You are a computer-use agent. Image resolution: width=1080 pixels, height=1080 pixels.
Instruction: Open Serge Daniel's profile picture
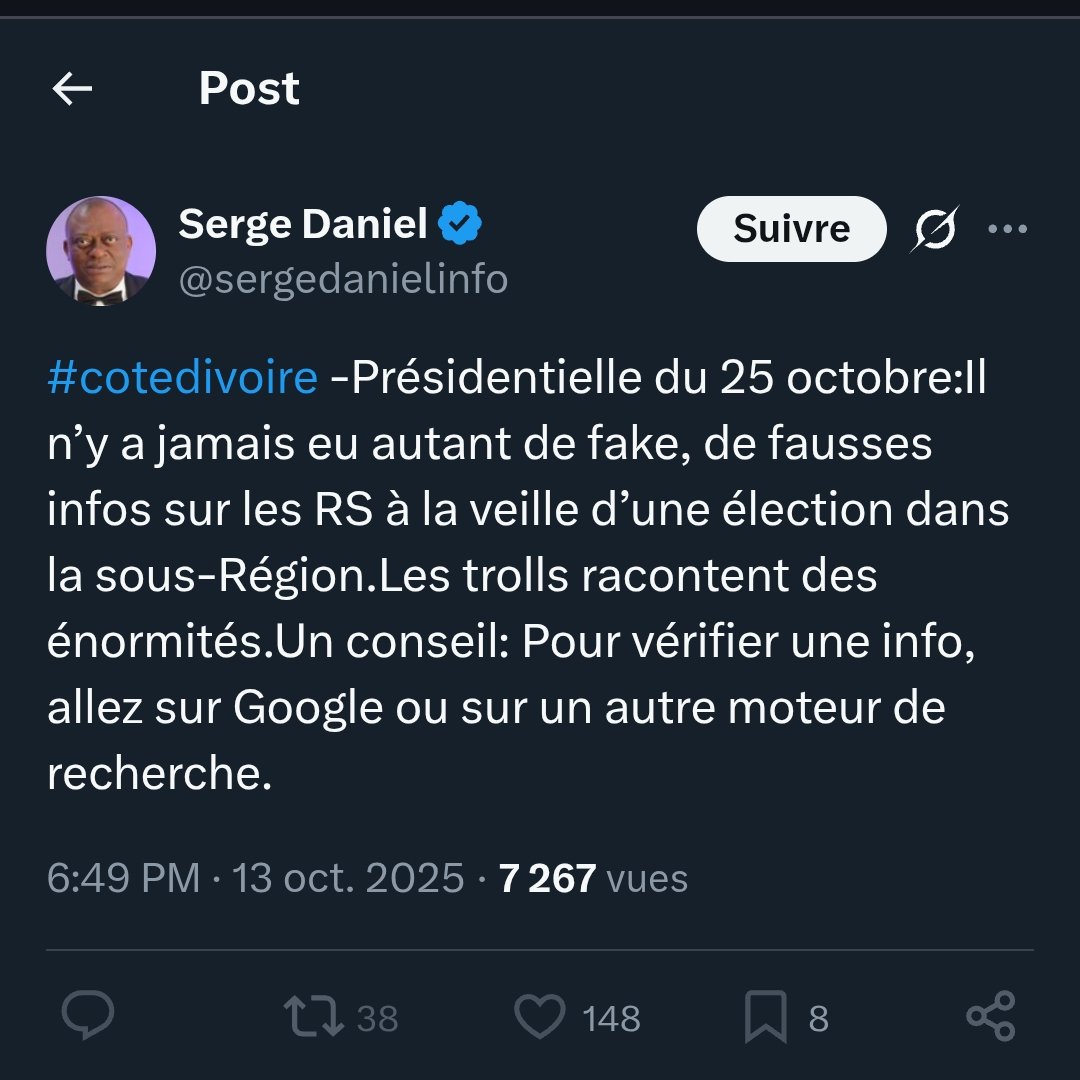point(101,251)
